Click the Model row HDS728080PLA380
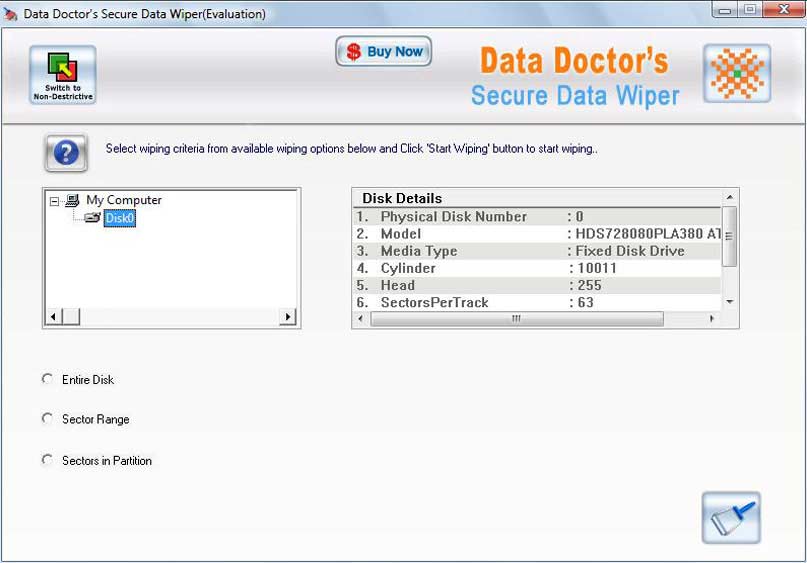The width and height of the screenshot is (807, 563). pyautogui.click(x=537, y=234)
